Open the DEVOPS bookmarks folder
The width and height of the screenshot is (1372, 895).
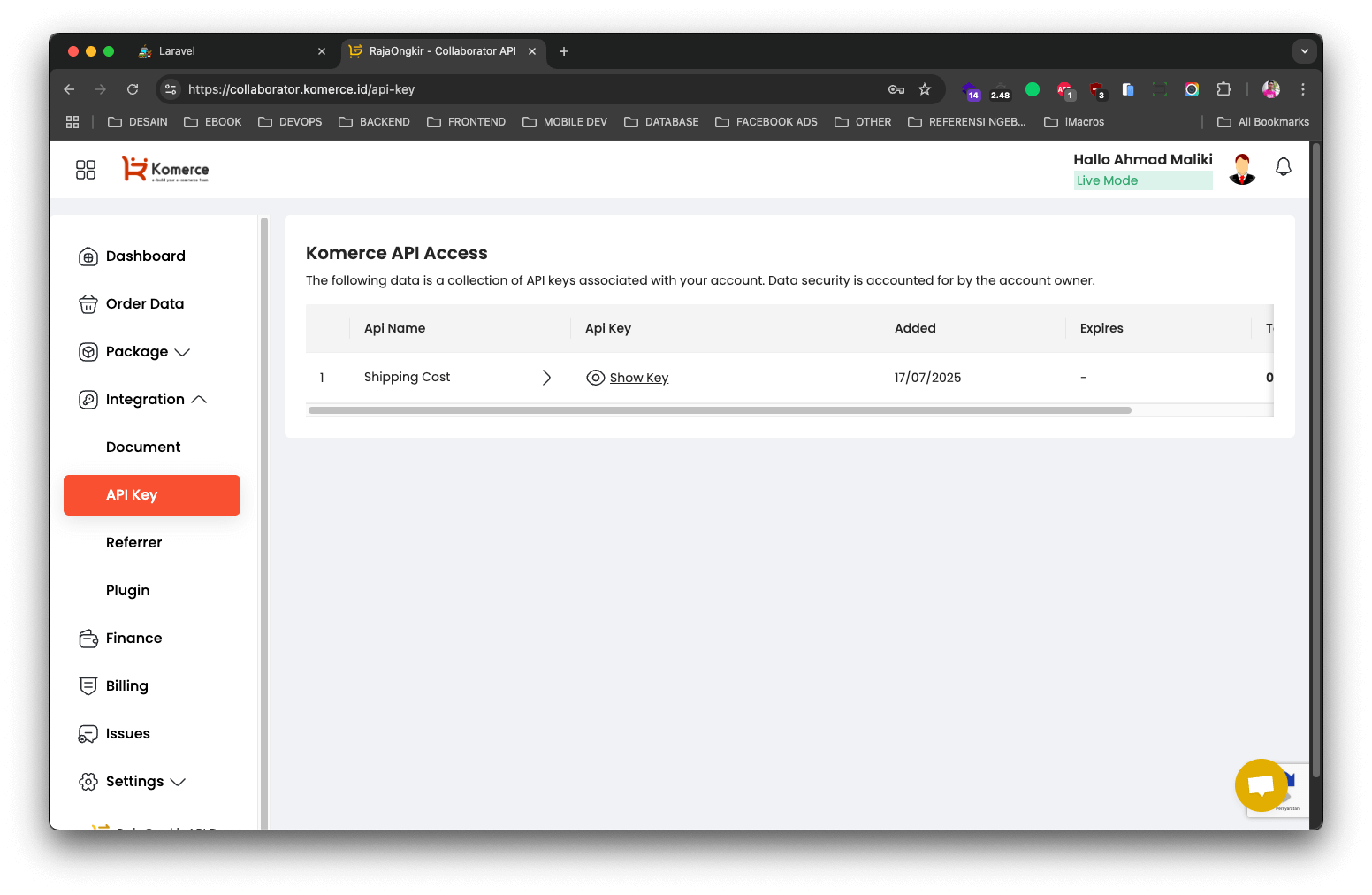pos(290,122)
